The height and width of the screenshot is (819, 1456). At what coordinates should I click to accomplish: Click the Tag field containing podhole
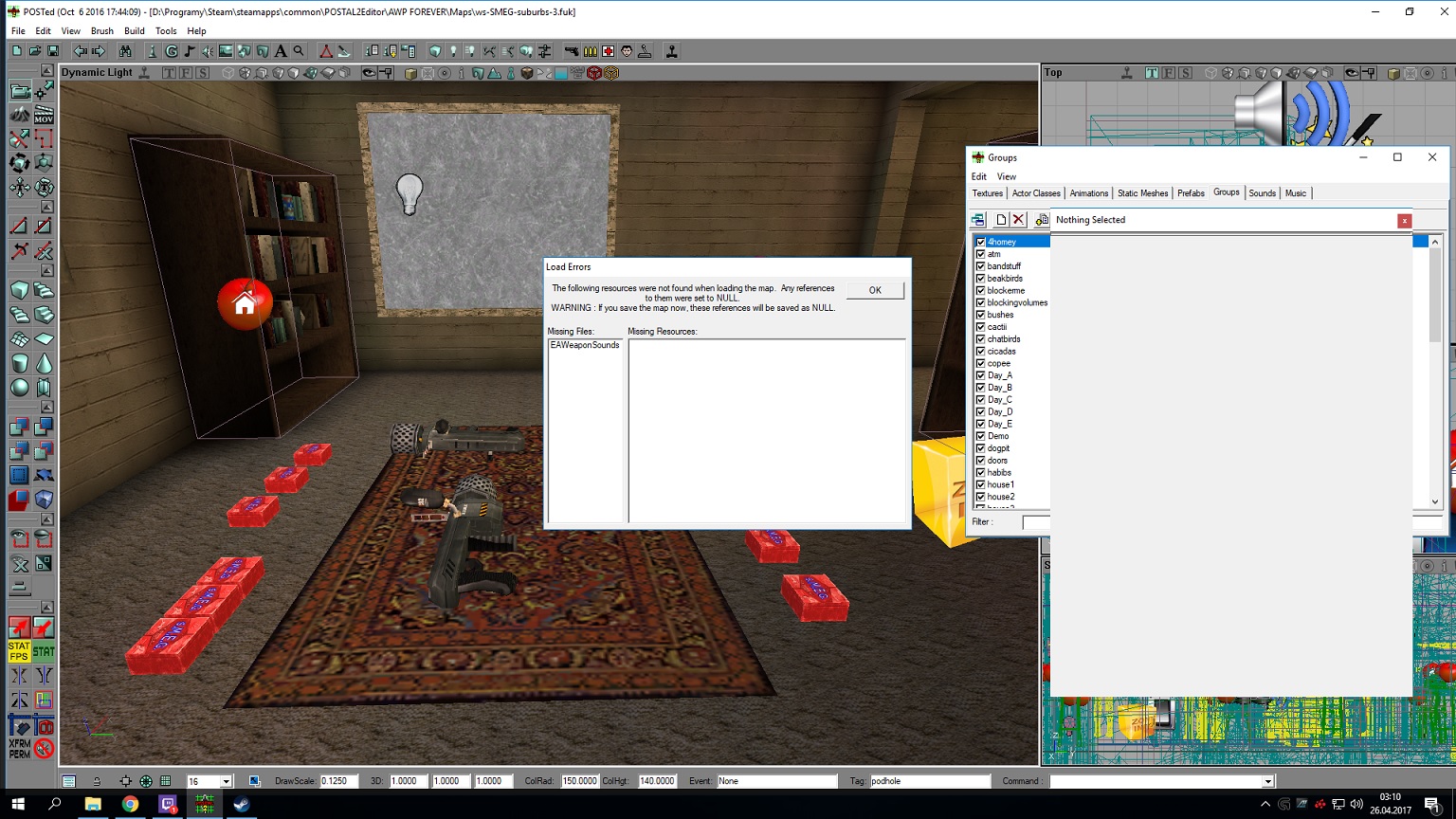pos(930,781)
